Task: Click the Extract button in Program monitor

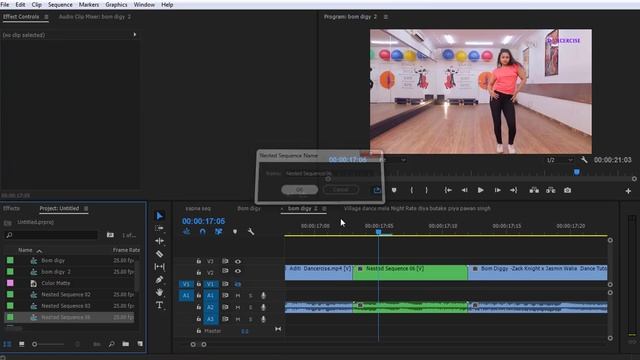Action: tap(551, 190)
